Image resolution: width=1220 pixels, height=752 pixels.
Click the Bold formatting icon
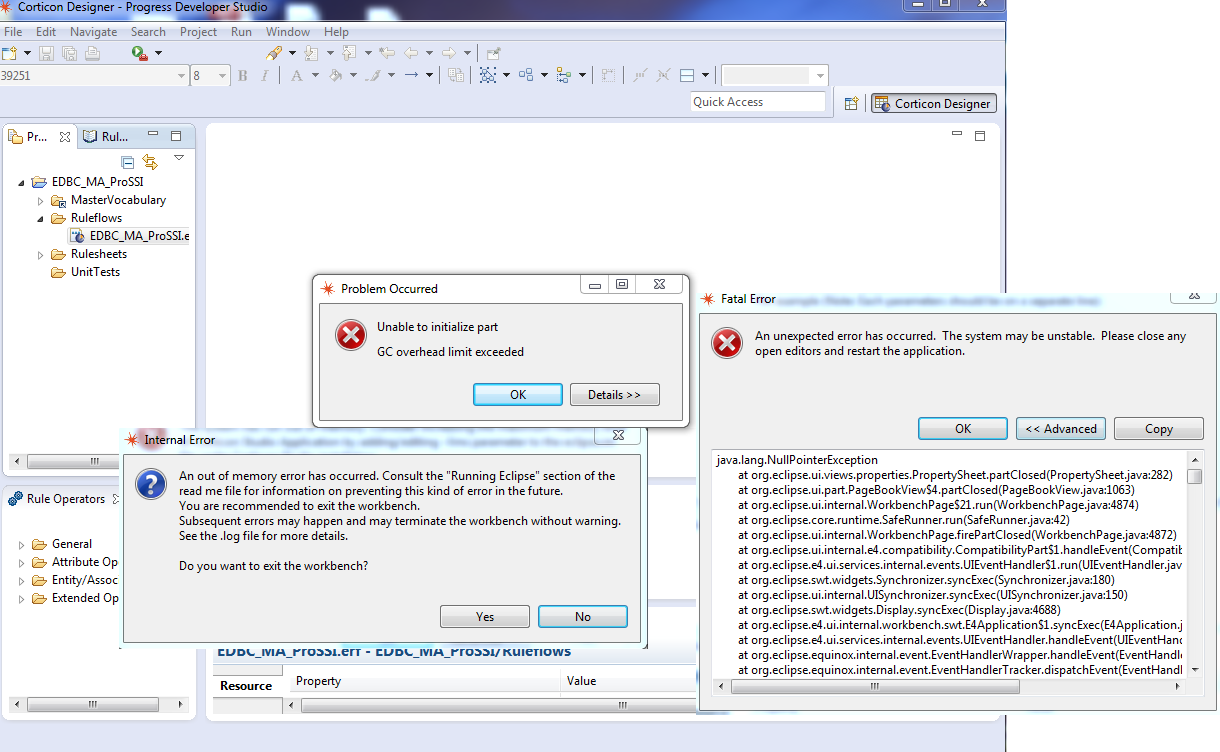243,76
